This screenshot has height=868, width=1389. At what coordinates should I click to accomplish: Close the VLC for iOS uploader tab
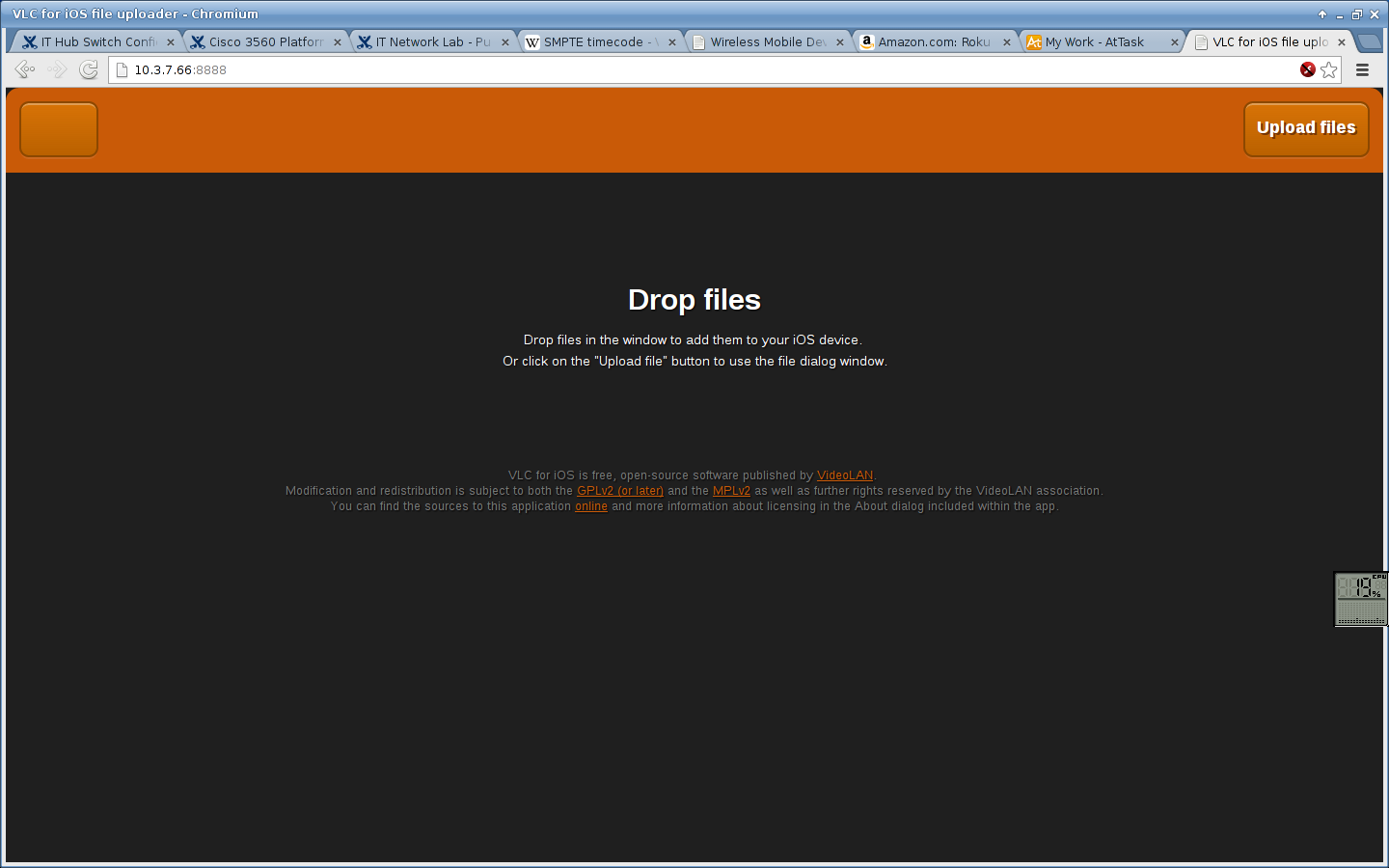(1342, 42)
